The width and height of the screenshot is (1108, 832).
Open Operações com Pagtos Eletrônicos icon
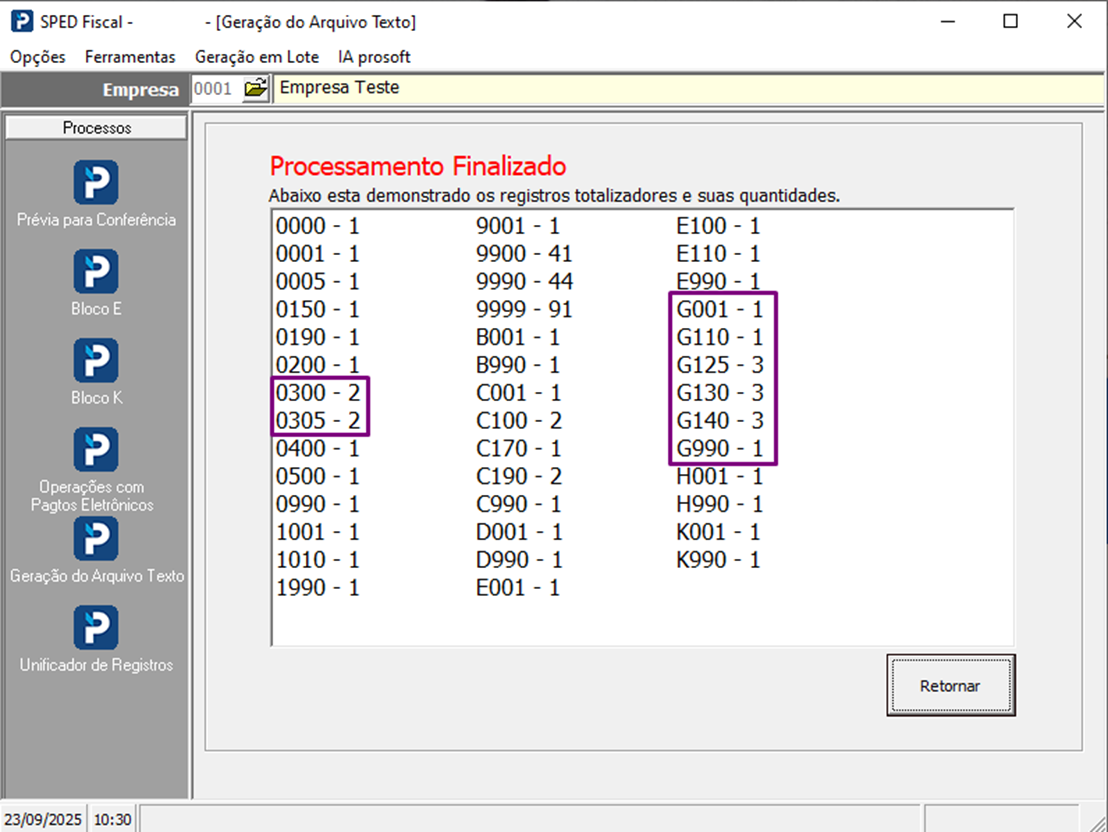pos(96,450)
